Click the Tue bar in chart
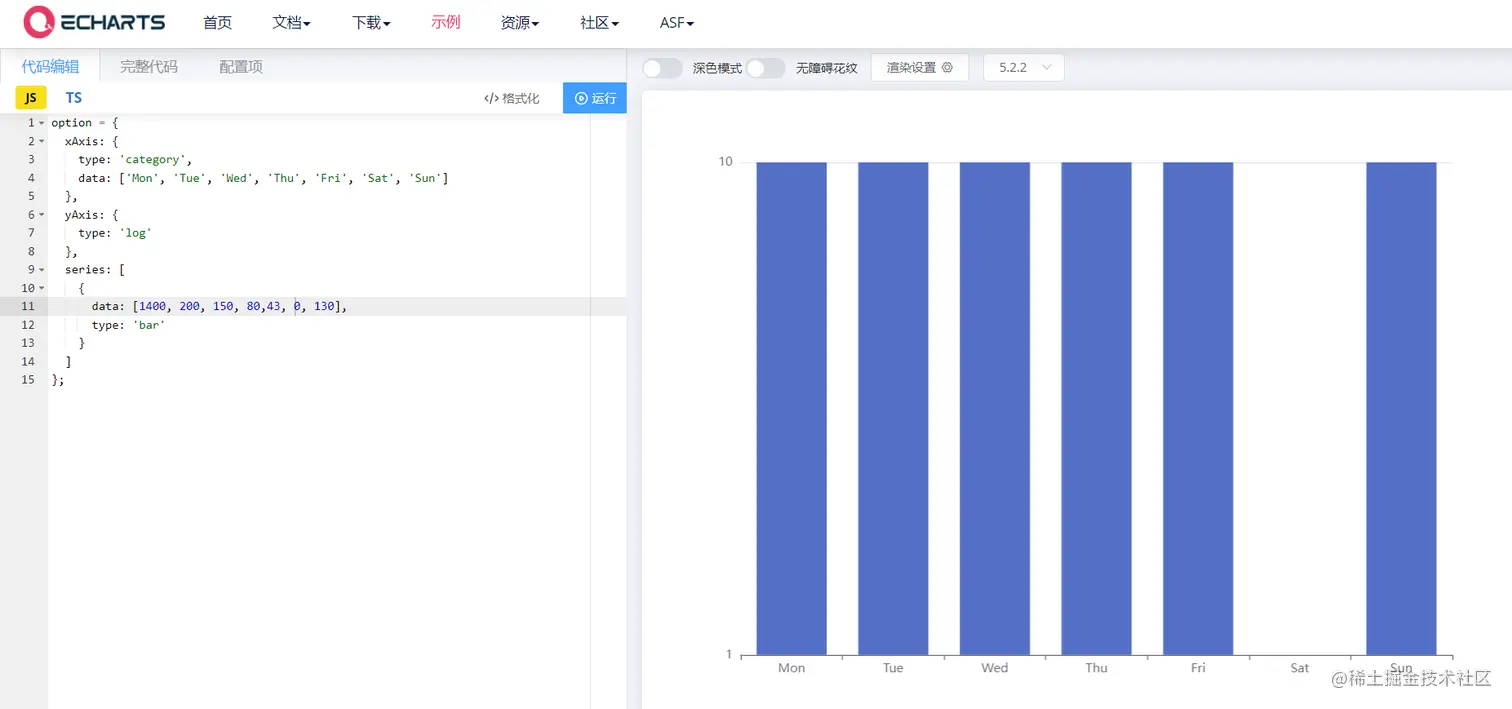Image resolution: width=1512 pixels, height=709 pixels. (x=893, y=408)
